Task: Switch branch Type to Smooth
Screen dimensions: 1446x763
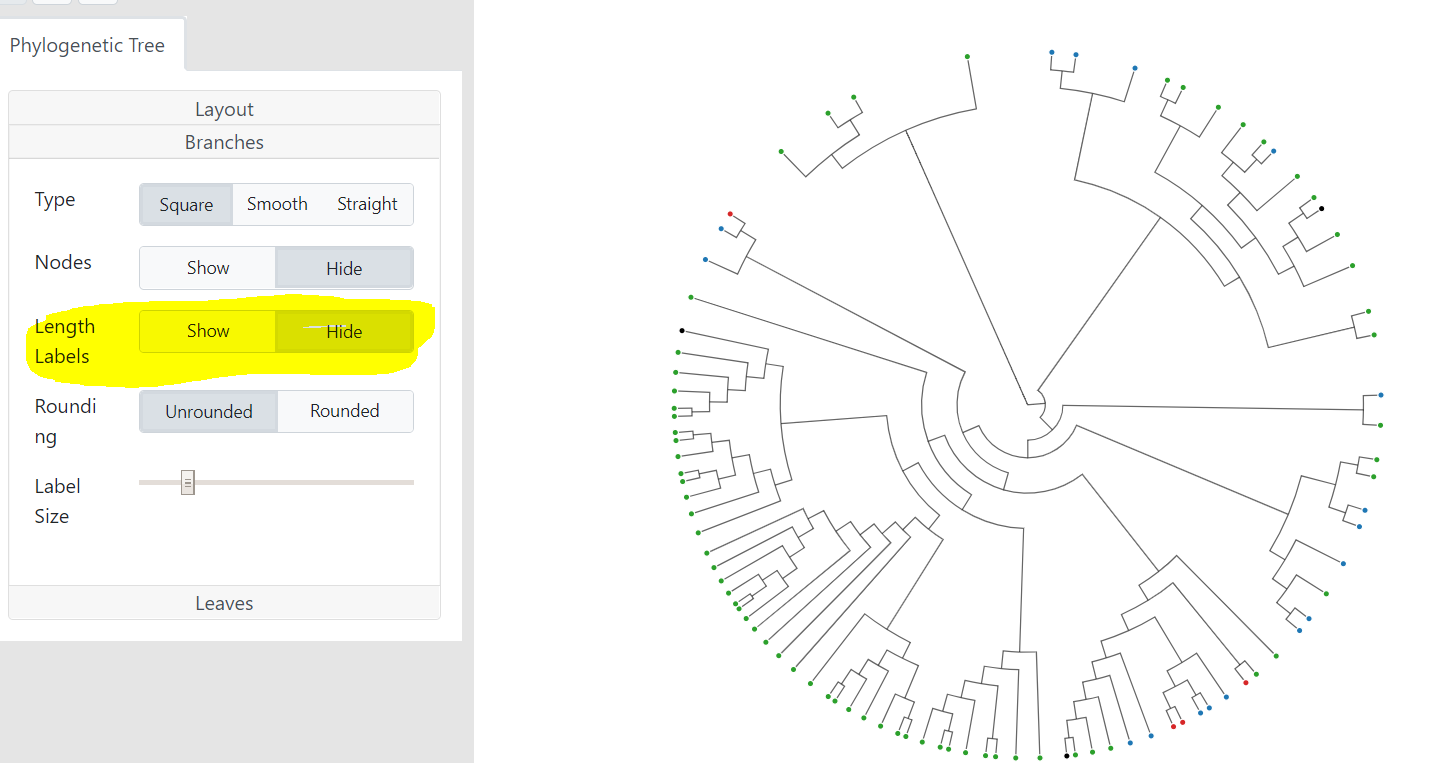Action: coord(277,204)
